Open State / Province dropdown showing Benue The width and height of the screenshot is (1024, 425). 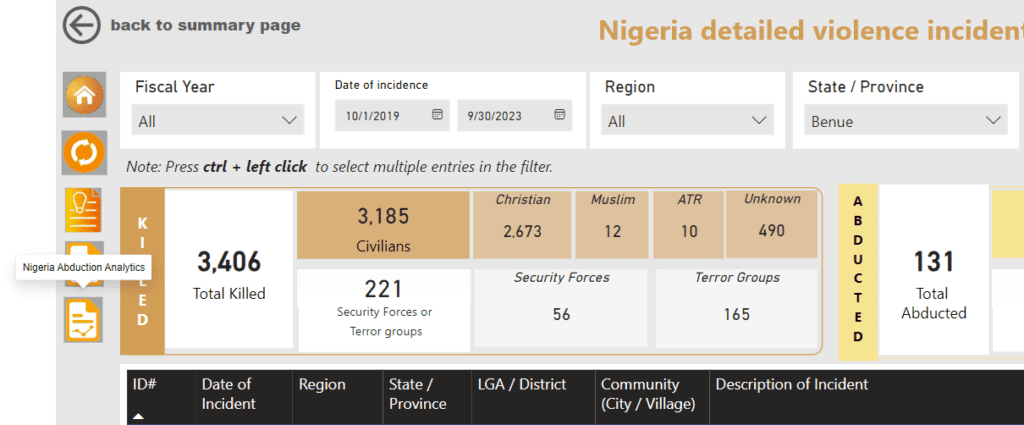click(x=906, y=121)
